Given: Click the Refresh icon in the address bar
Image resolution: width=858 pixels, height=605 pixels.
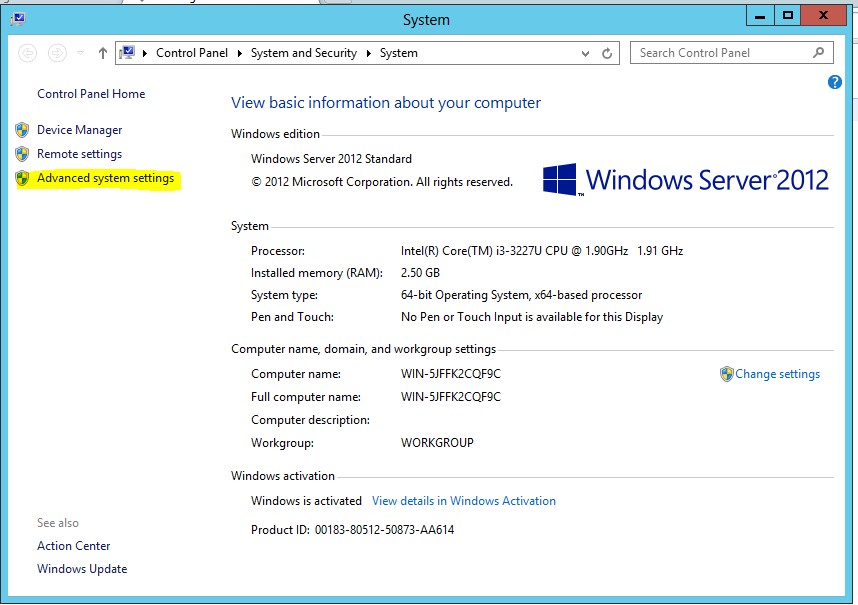Looking at the screenshot, I should [607, 53].
